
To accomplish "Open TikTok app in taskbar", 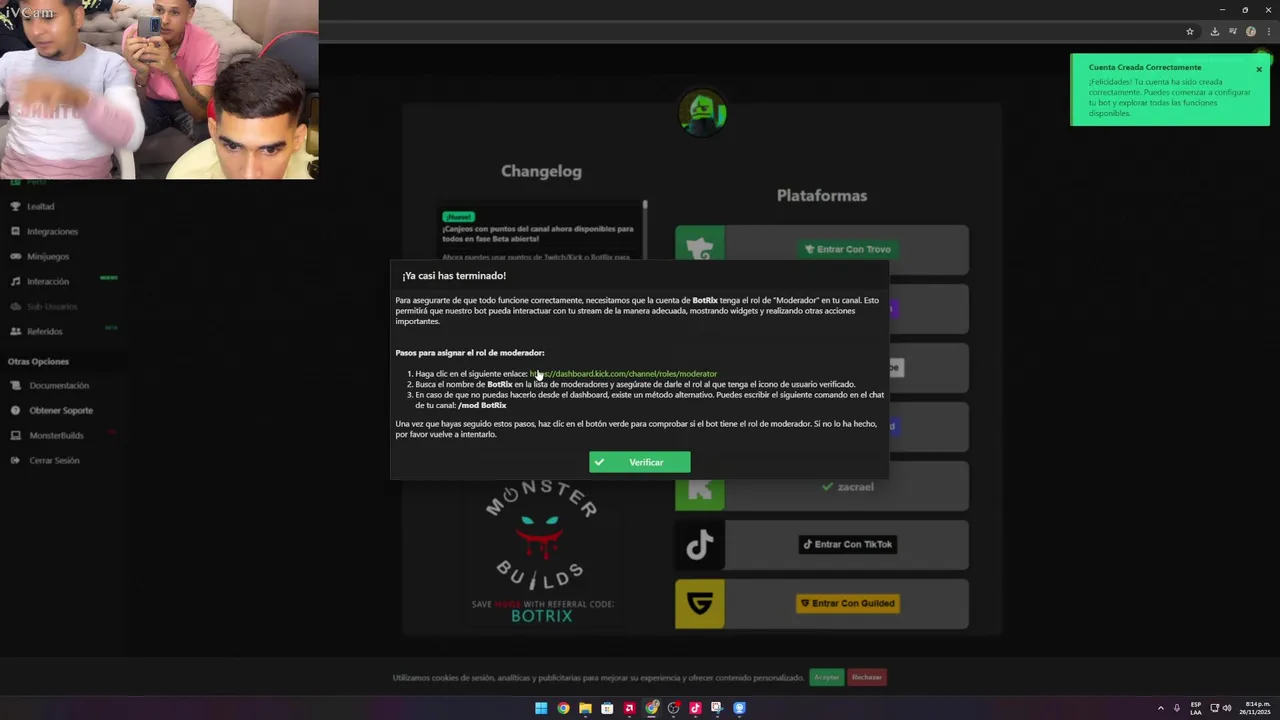I will pyautogui.click(x=695, y=708).
